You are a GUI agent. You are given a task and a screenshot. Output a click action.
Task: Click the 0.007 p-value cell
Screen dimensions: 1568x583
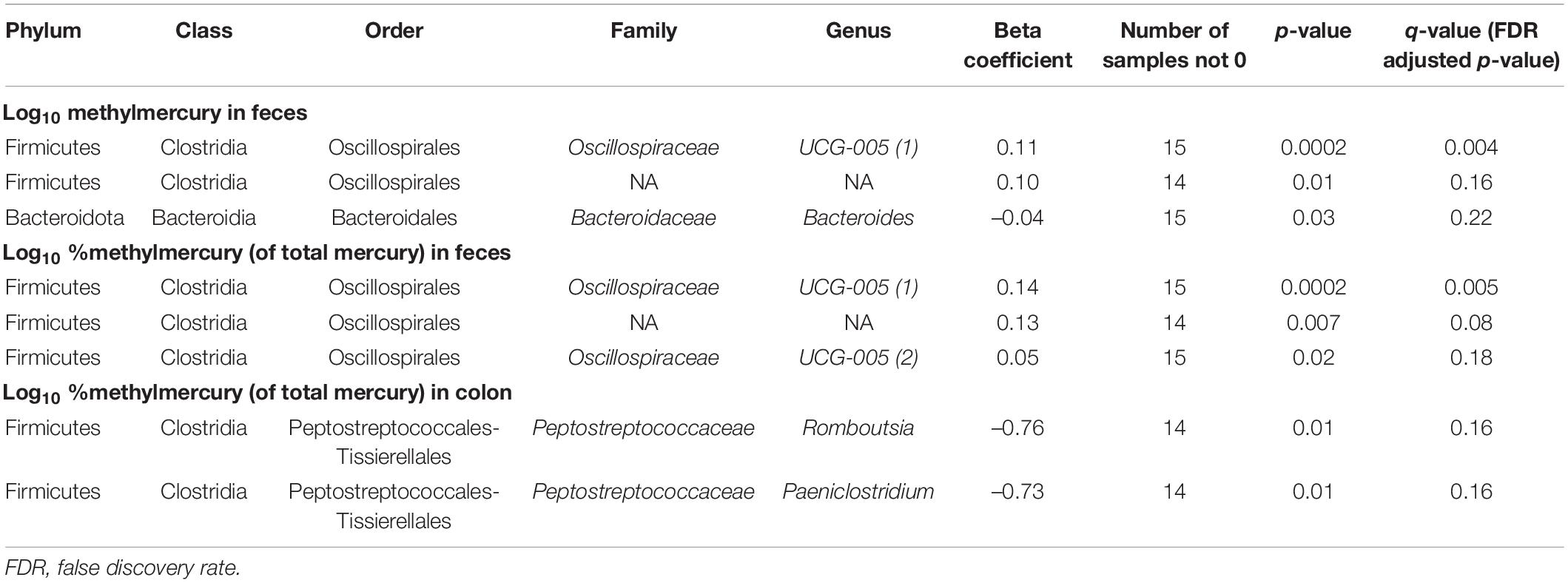point(1313,323)
